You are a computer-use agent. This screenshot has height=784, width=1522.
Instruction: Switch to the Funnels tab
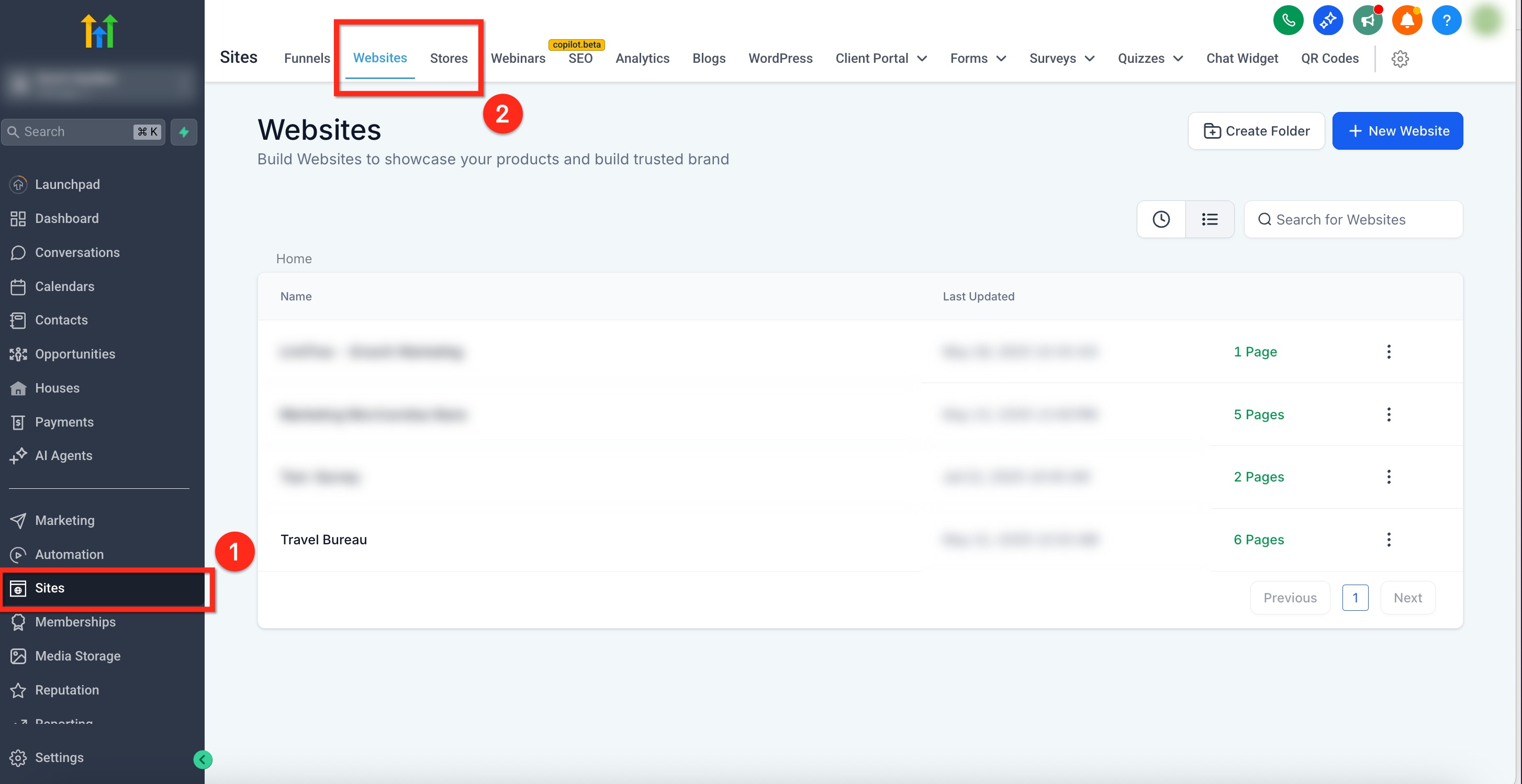point(307,59)
